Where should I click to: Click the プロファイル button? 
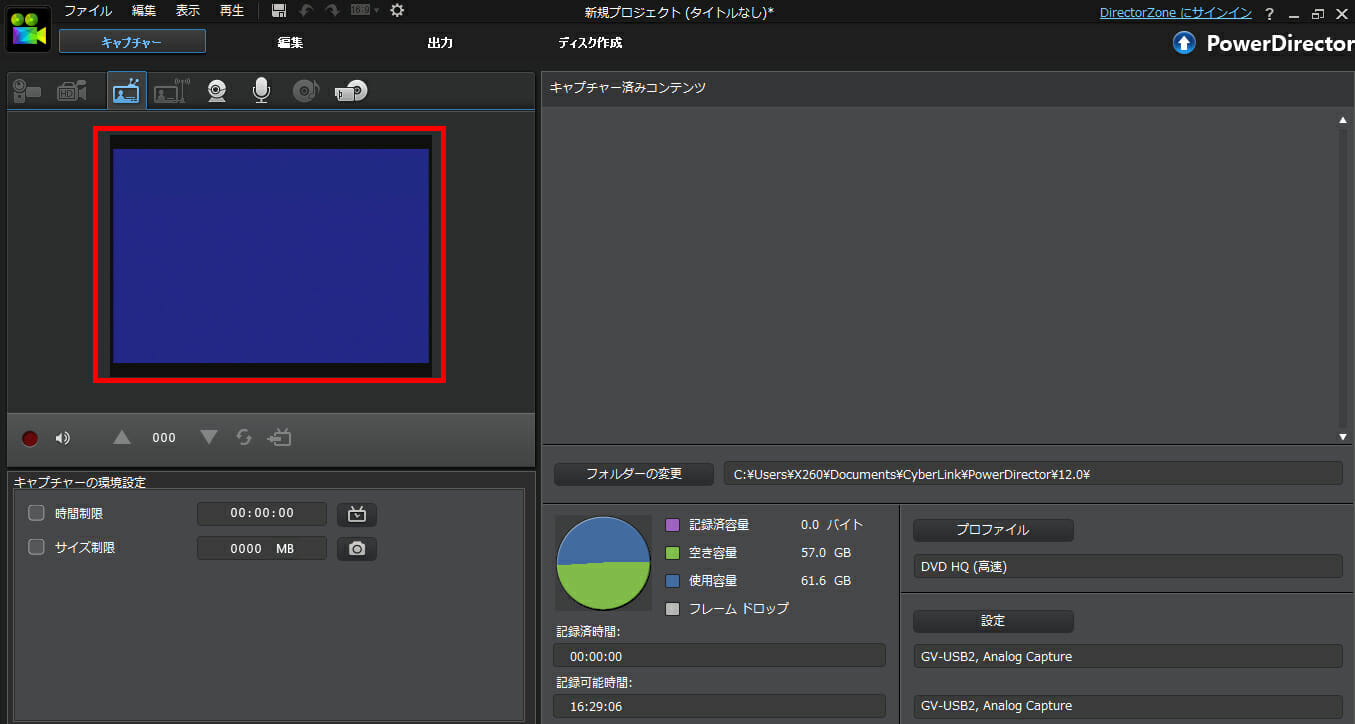(993, 530)
